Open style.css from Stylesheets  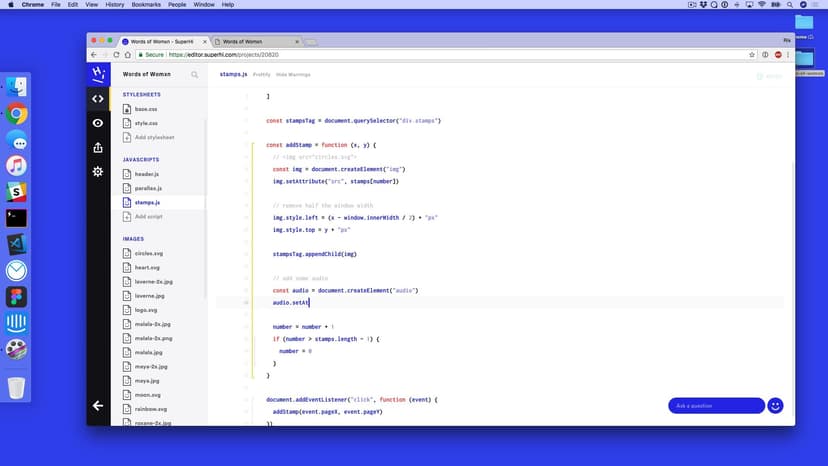(x=147, y=123)
